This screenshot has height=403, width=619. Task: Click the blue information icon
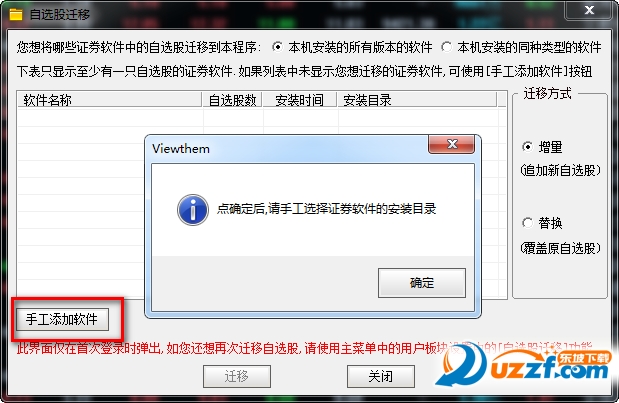tap(193, 210)
